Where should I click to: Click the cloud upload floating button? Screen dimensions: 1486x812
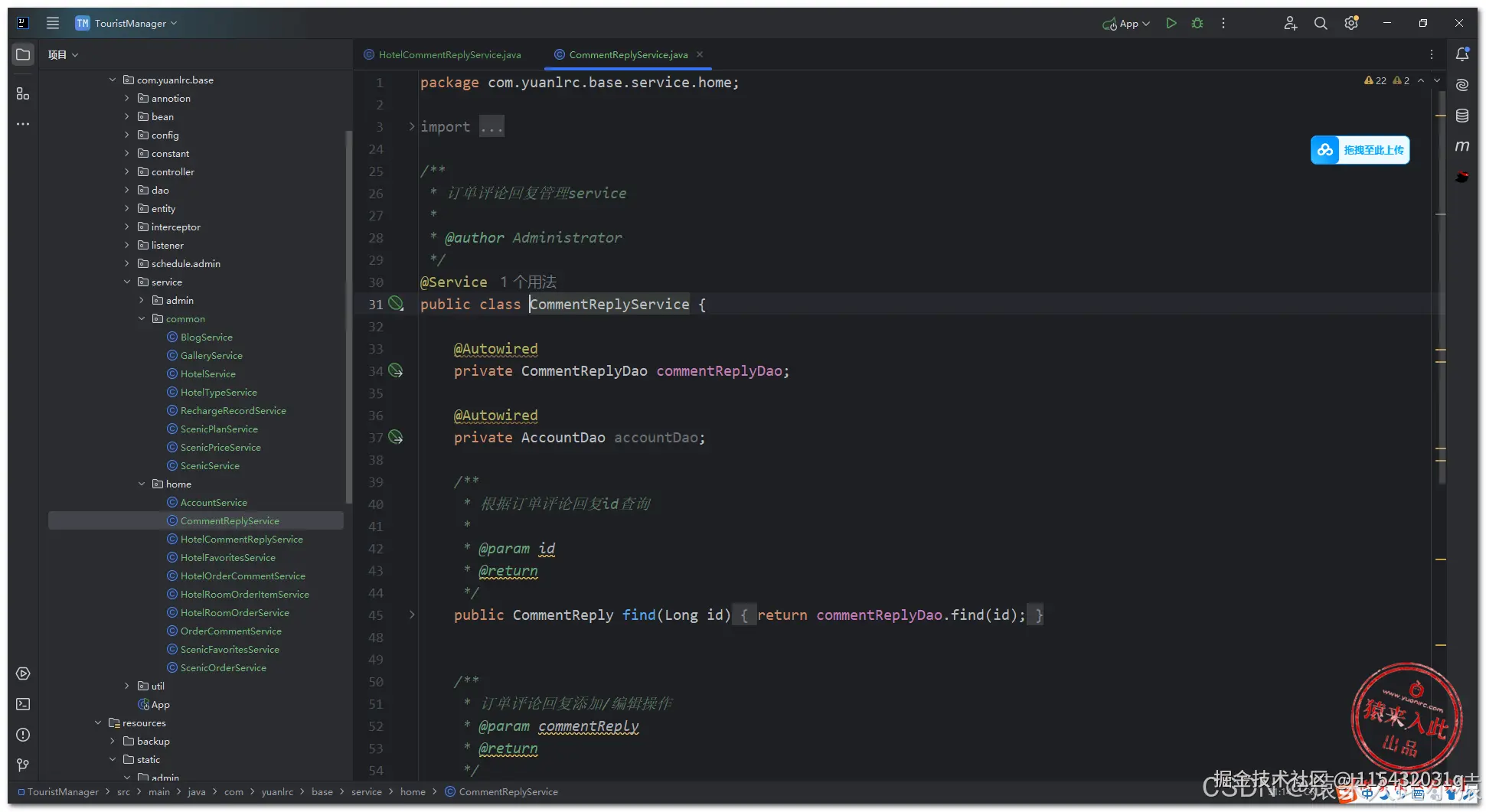pos(1360,150)
